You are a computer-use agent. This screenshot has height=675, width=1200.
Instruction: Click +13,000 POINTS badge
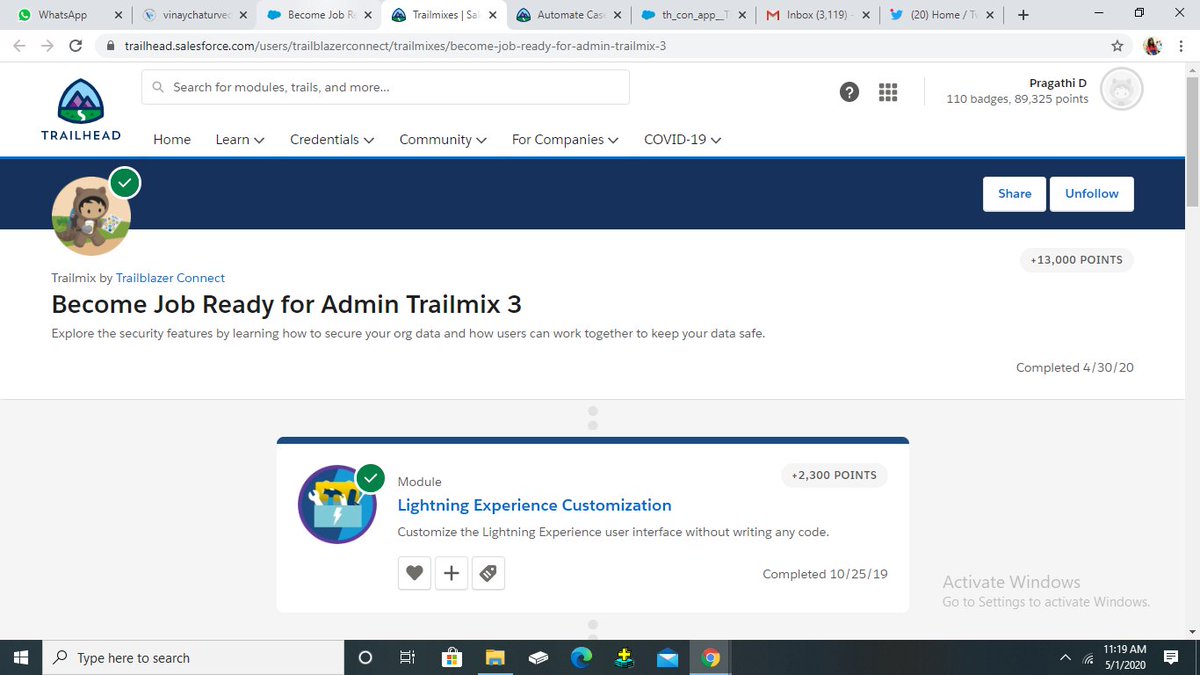point(1076,260)
